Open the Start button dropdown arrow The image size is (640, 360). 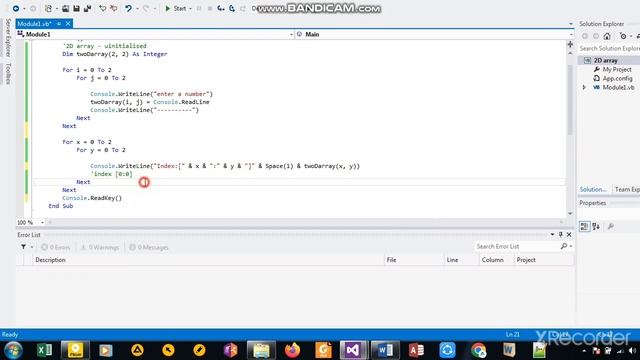point(190,9)
